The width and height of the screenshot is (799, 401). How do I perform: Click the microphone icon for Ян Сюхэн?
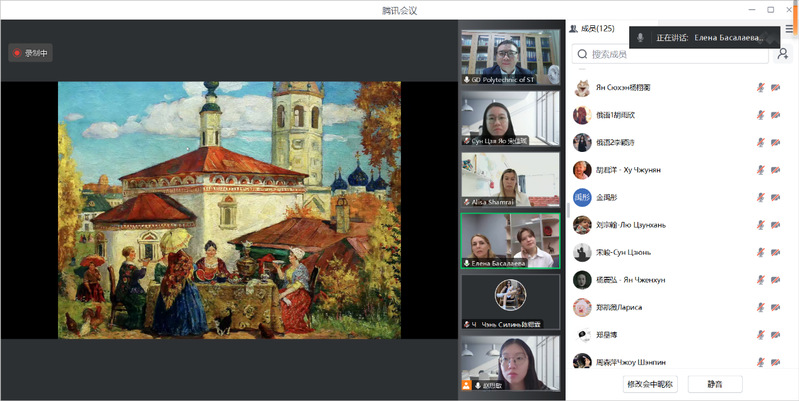pos(760,87)
